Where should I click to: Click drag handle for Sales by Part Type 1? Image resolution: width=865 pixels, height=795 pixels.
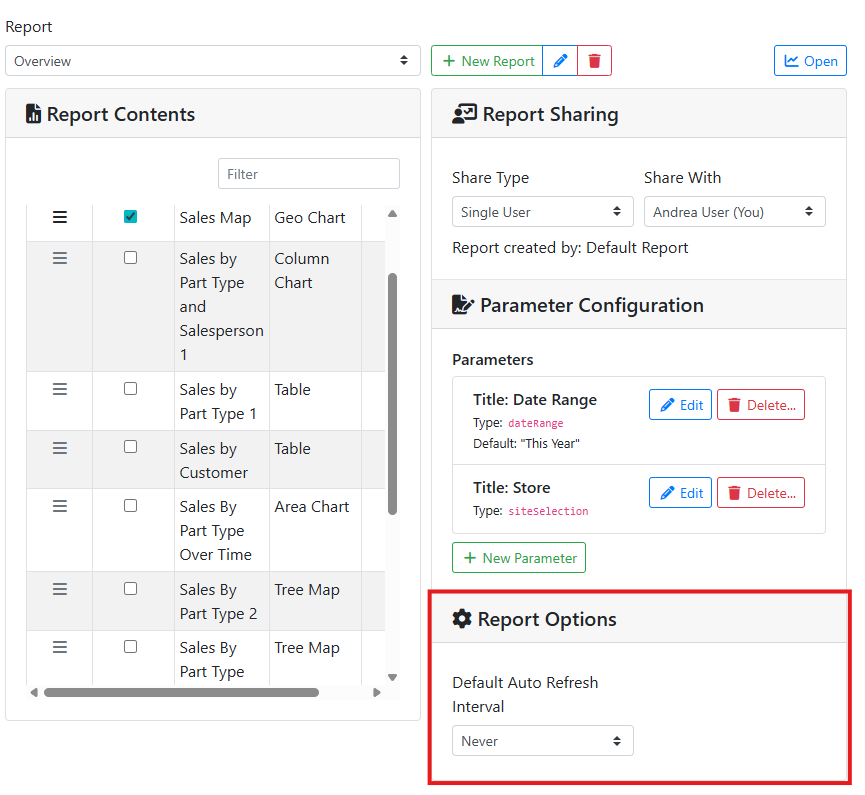click(60, 389)
